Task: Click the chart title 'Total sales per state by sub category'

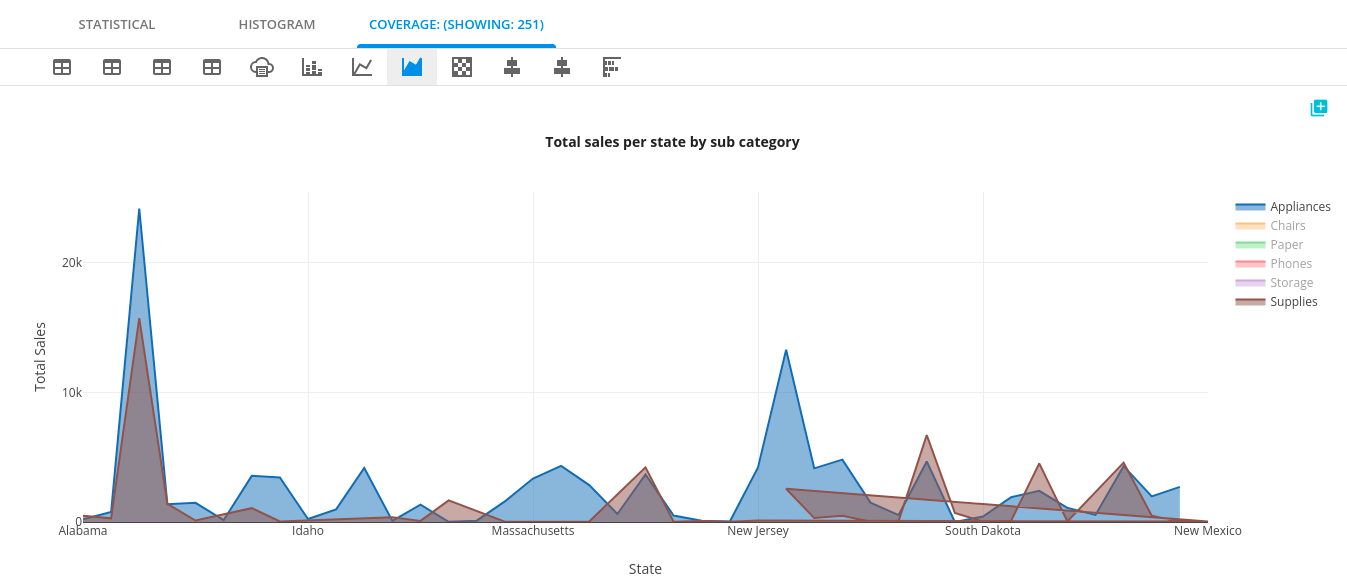Action: point(672,142)
